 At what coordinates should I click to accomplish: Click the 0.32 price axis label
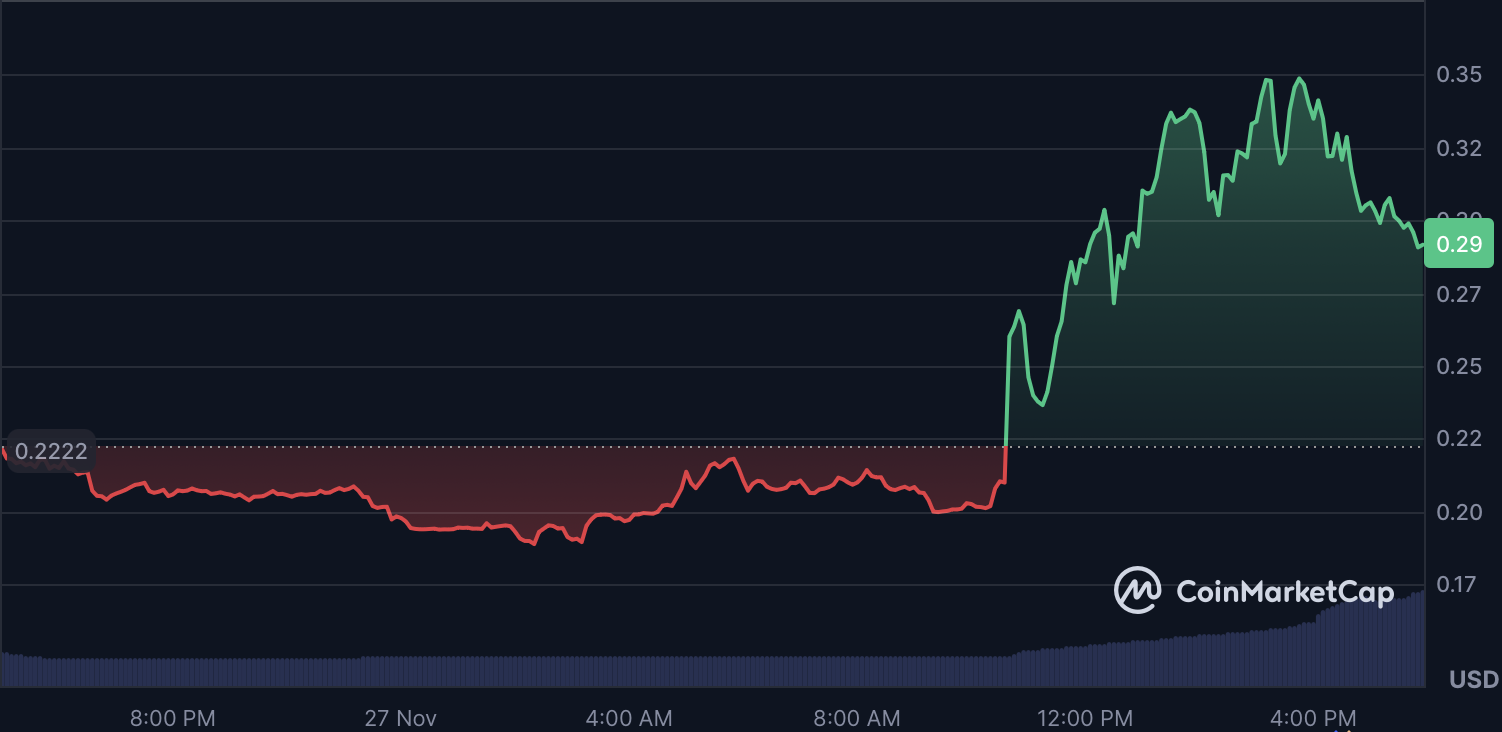coord(1458,149)
